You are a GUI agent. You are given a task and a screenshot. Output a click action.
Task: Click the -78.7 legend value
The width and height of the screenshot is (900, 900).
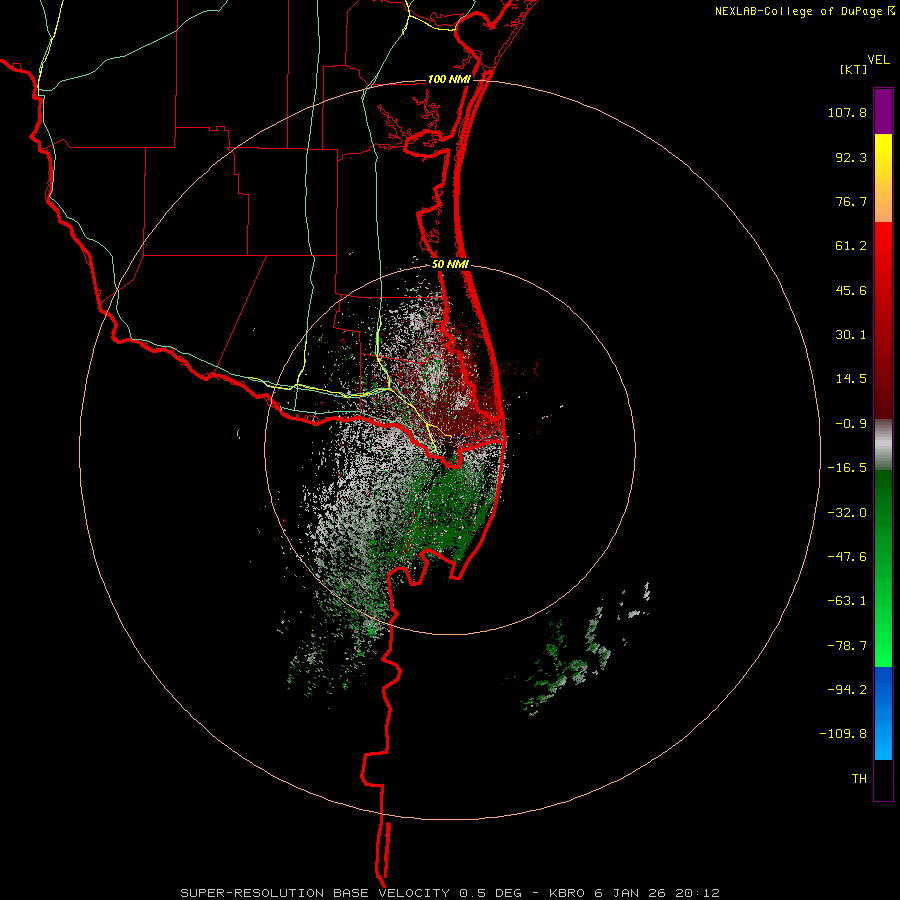click(847, 646)
